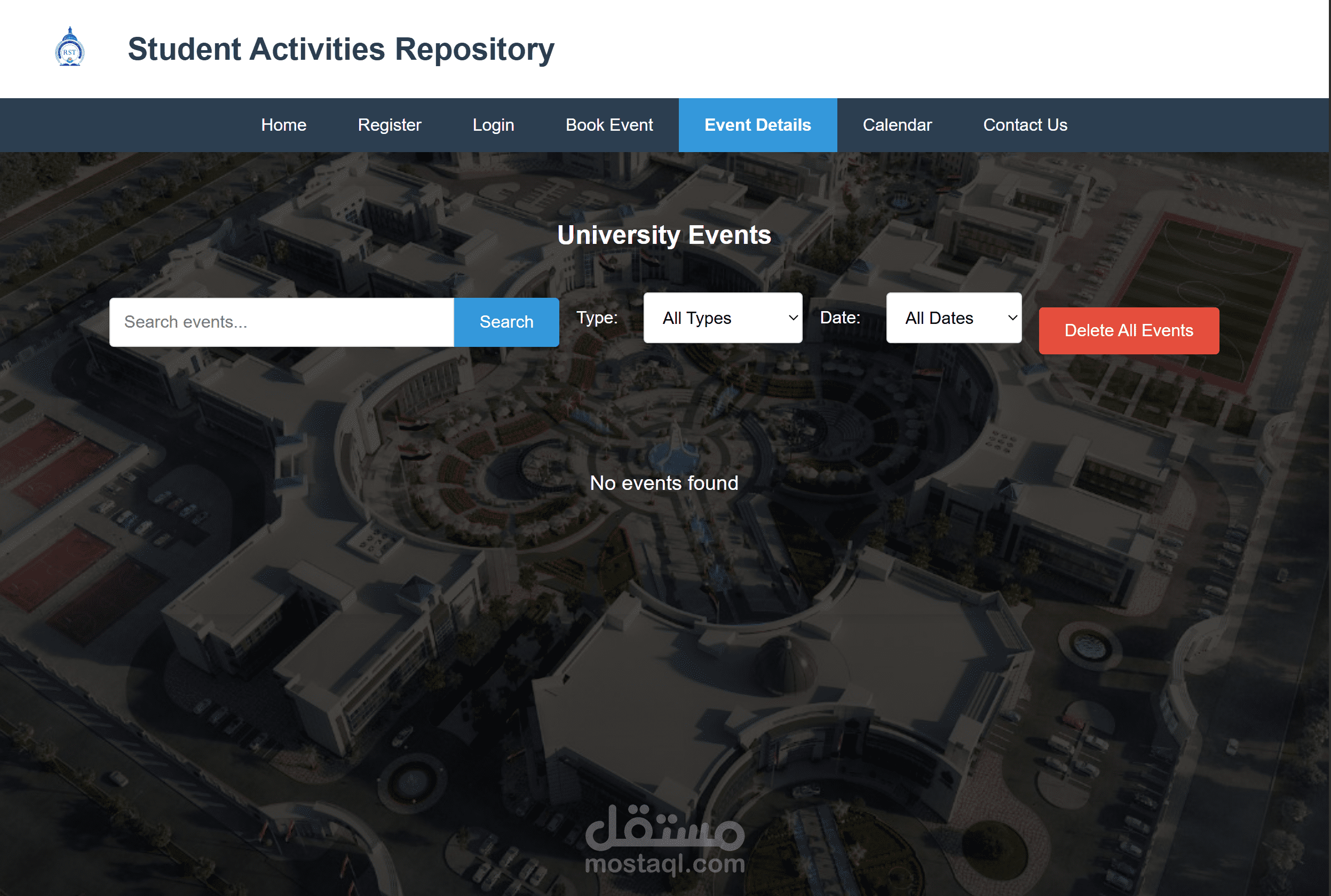This screenshot has width=1331, height=896.
Task: Navigate to the Login page
Action: (493, 125)
